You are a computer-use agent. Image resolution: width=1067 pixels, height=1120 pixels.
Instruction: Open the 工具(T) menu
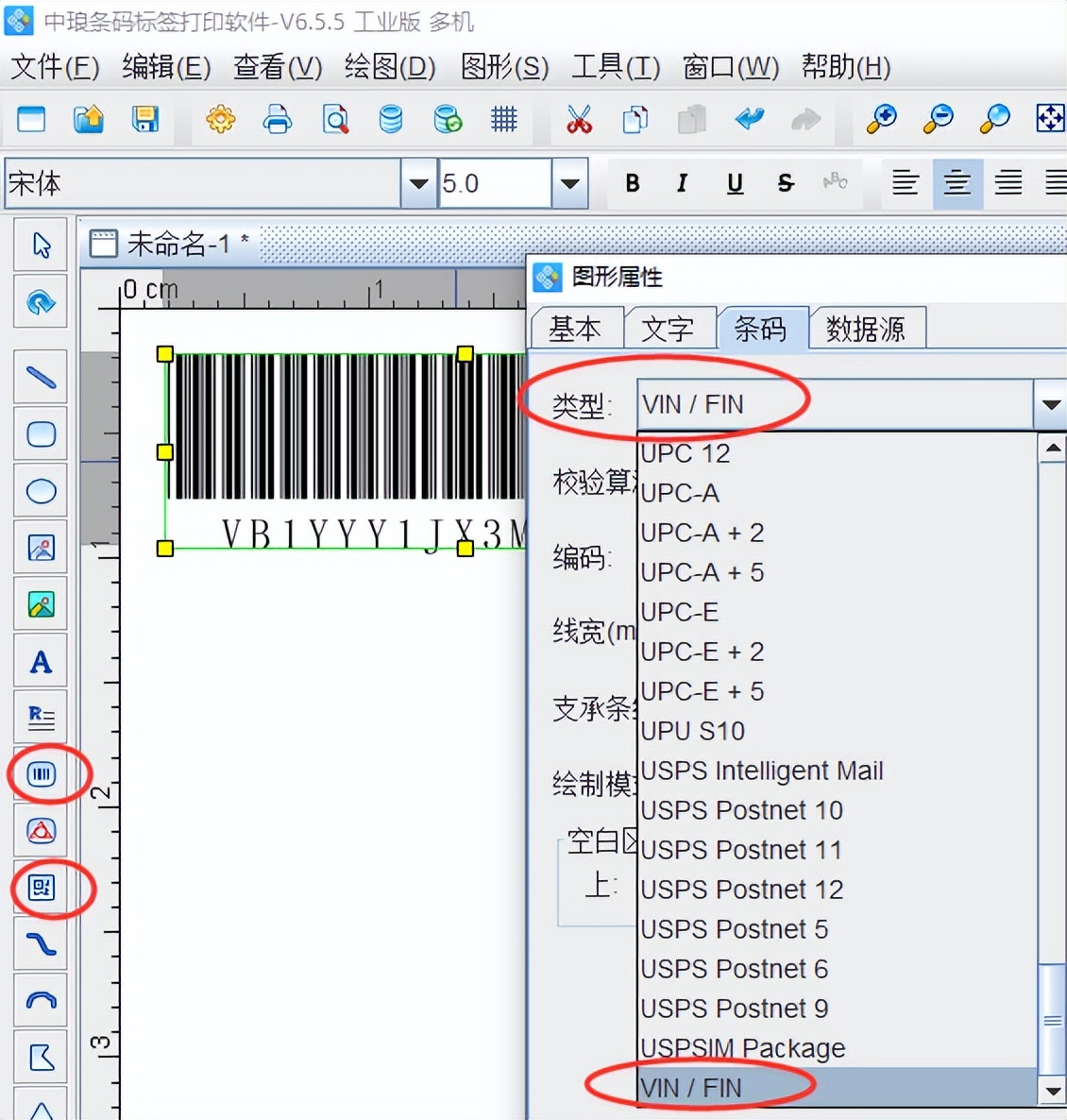616,67
